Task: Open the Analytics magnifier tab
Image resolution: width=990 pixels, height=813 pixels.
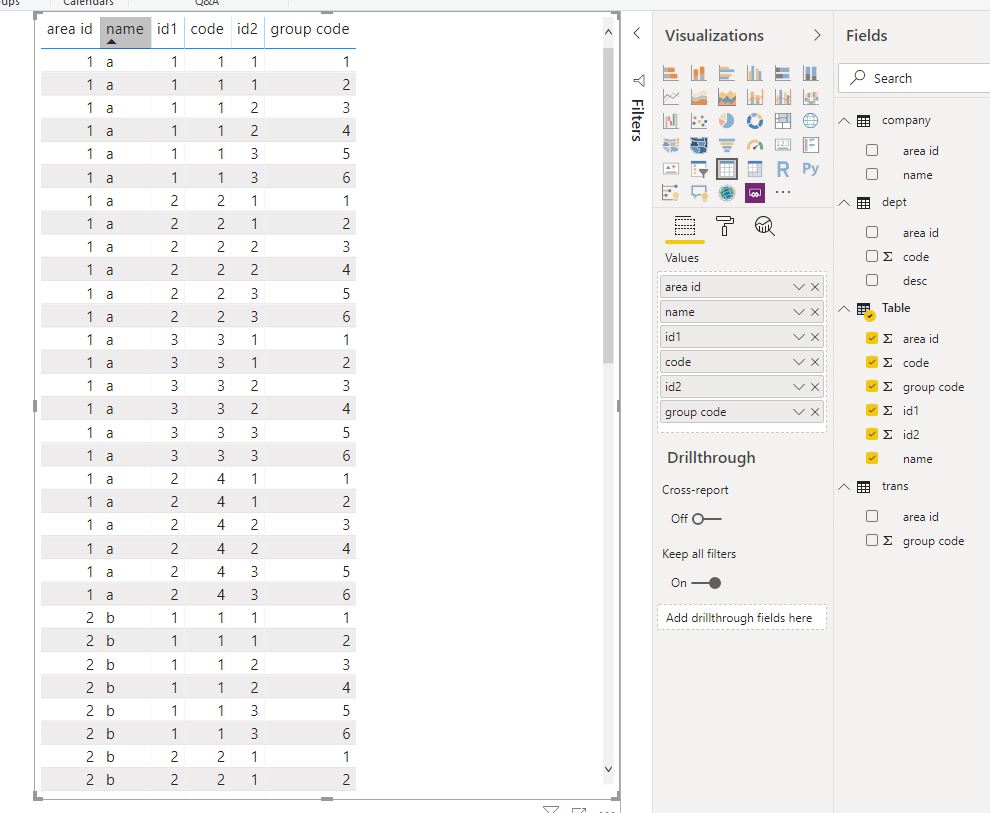Action: coord(765,226)
